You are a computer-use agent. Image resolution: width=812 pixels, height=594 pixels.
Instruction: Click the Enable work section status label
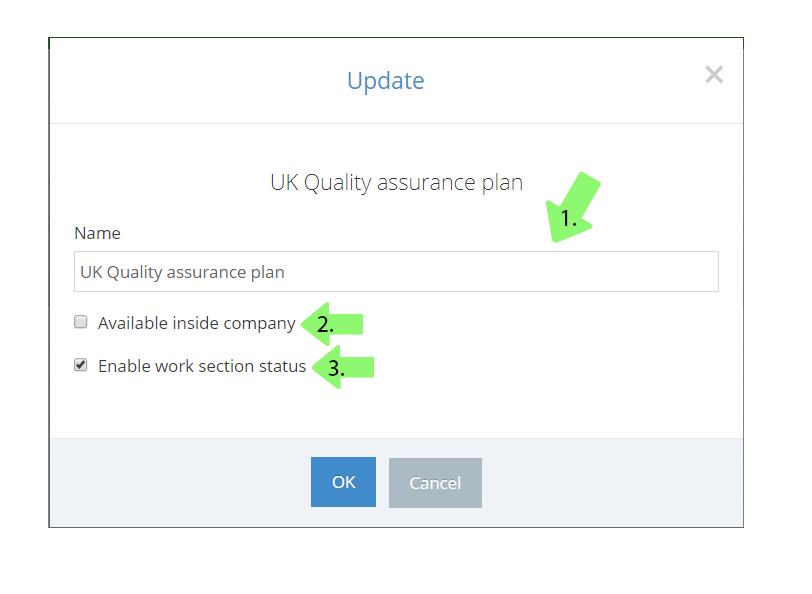coord(202,366)
